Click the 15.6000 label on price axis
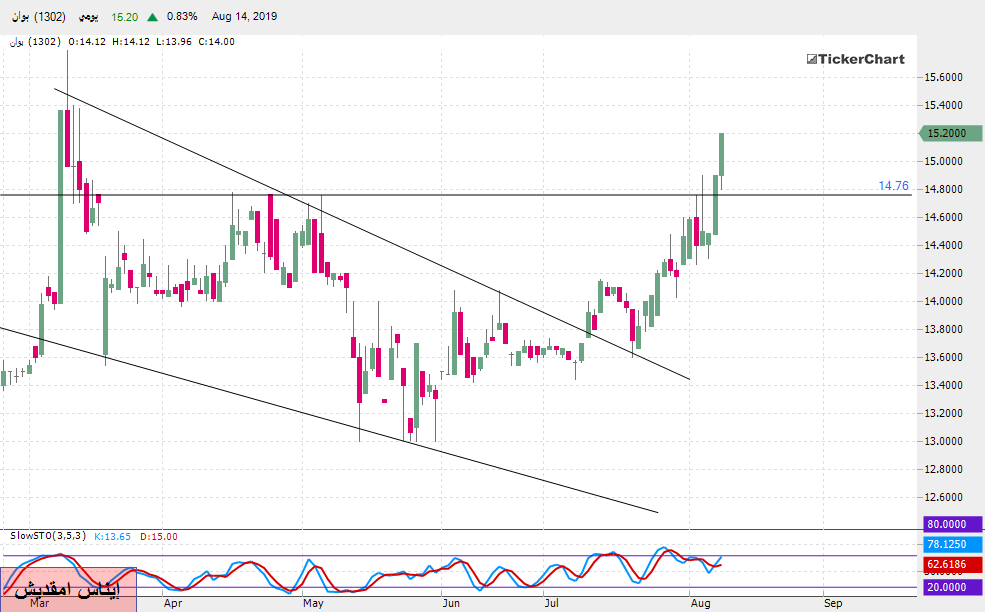Viewport: 985px width, 612px height. coord(944,77)
